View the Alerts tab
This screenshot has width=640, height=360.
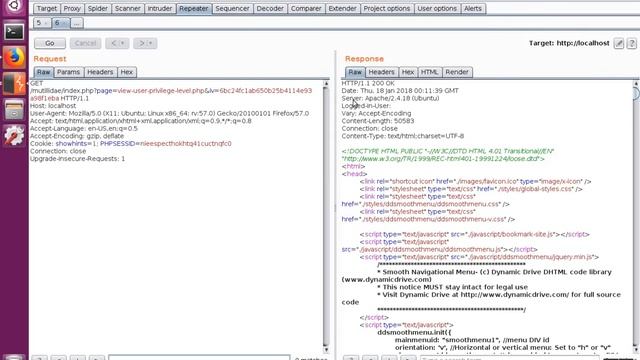(473, 9)
